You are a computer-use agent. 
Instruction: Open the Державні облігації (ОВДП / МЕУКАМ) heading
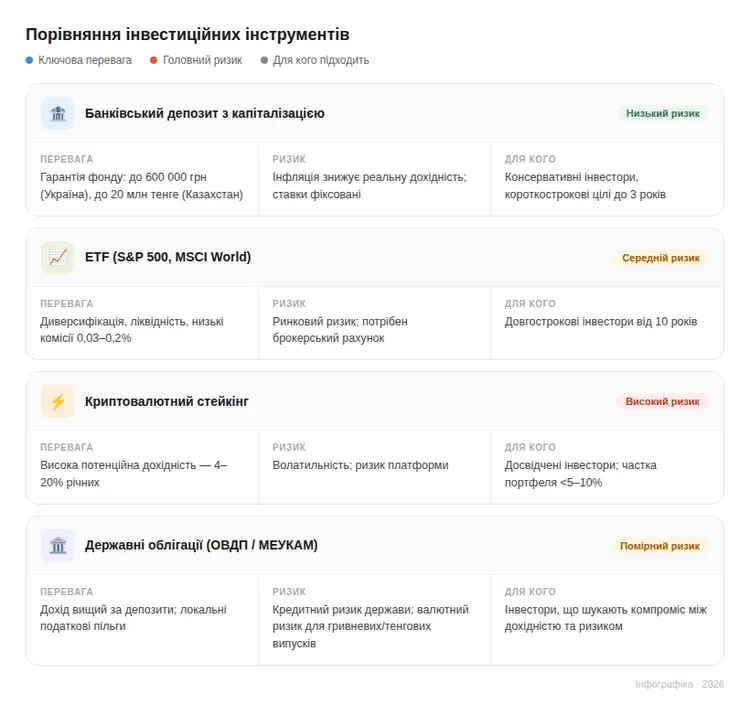[201, 545]
